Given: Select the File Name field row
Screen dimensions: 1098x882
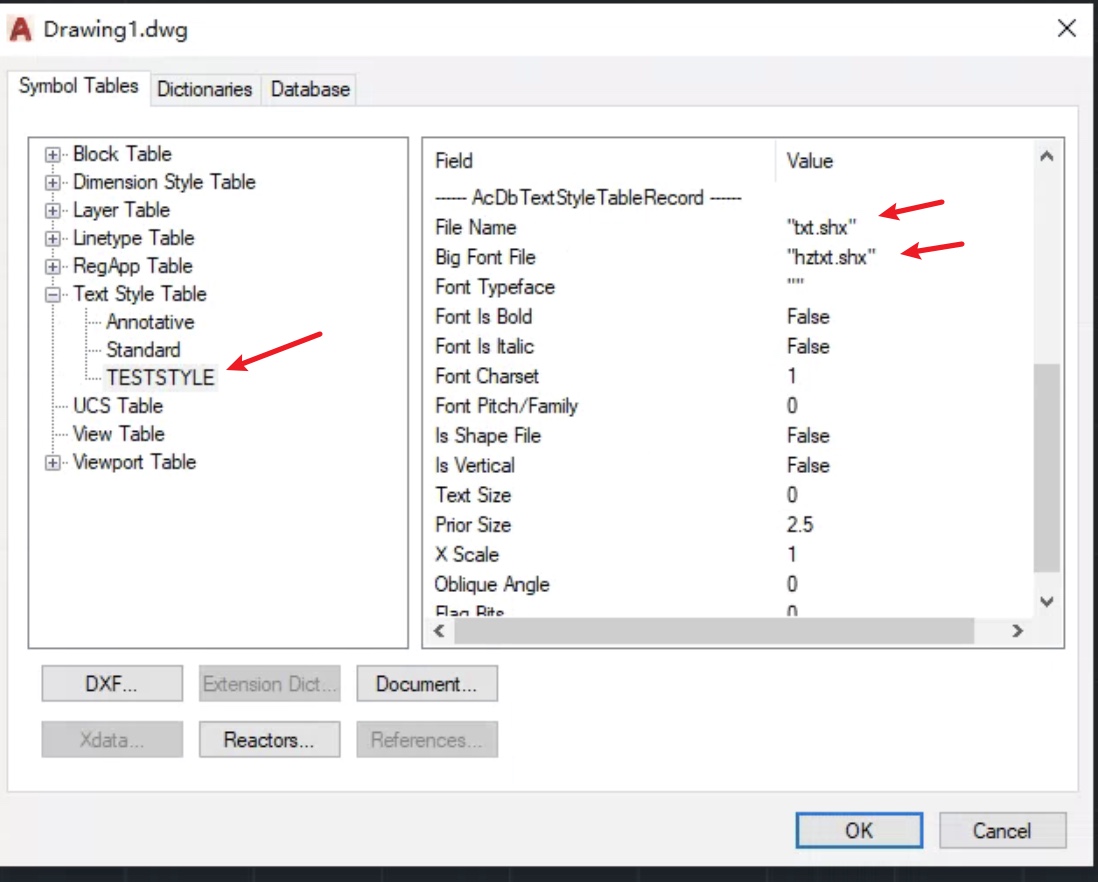Looking at the screenshot, I should coord(728,228).
